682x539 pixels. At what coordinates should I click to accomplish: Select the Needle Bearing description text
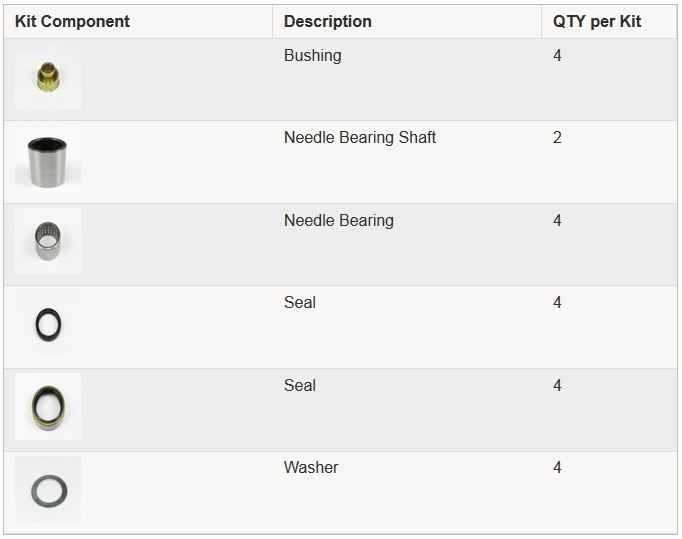coord(339,221)
